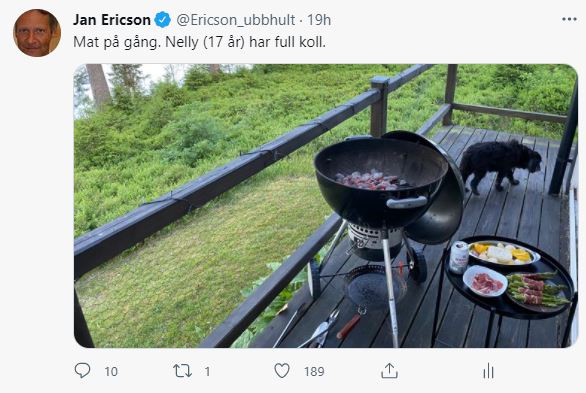Screen dimensions: 586x393
Task: Retweet this post via the retweet icon
Action: (182, 371)
